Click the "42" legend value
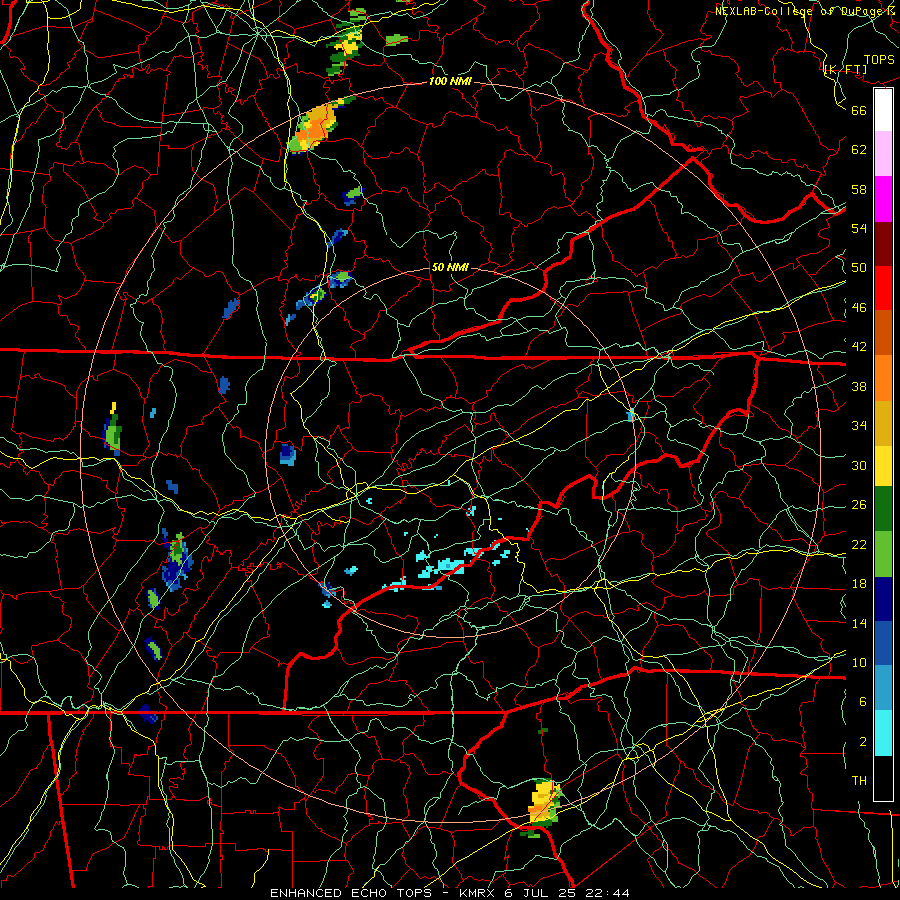900x900 pixels. coord(859,347)
